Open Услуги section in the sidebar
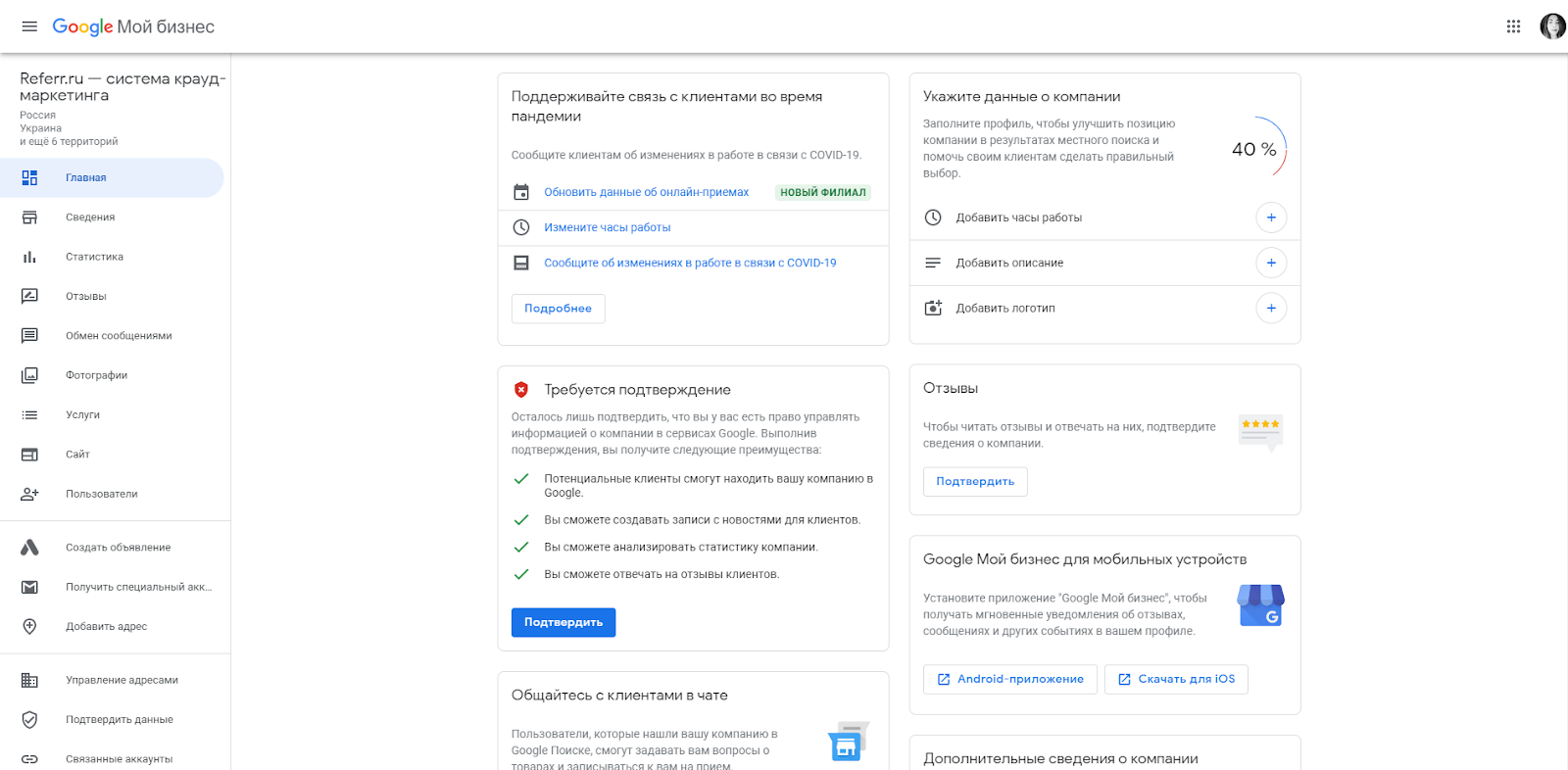Screen dimensions: 1568x770 (112, 414)
